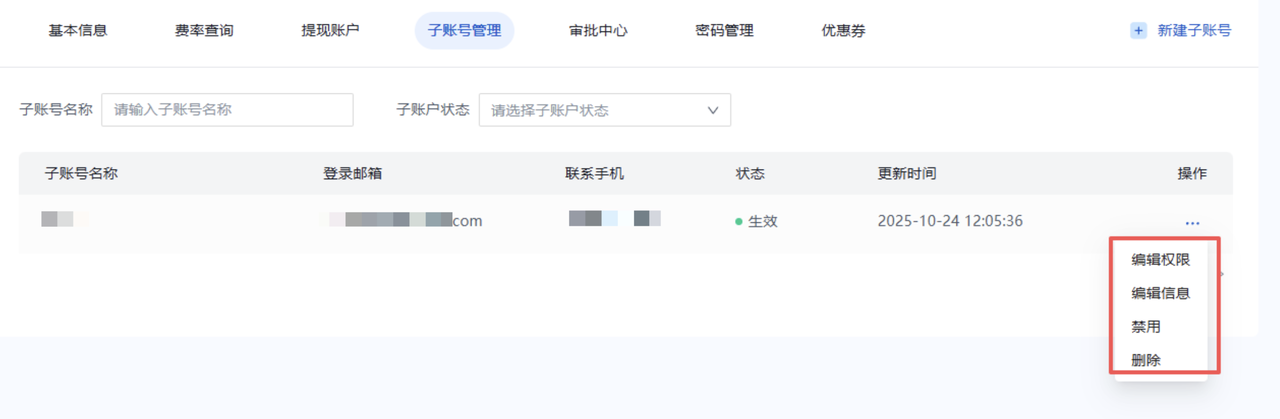Image resolution: width=1280 pixels, height=419 pixels.
Task: Click the 联系手机 column header
Action: [594, 173]
